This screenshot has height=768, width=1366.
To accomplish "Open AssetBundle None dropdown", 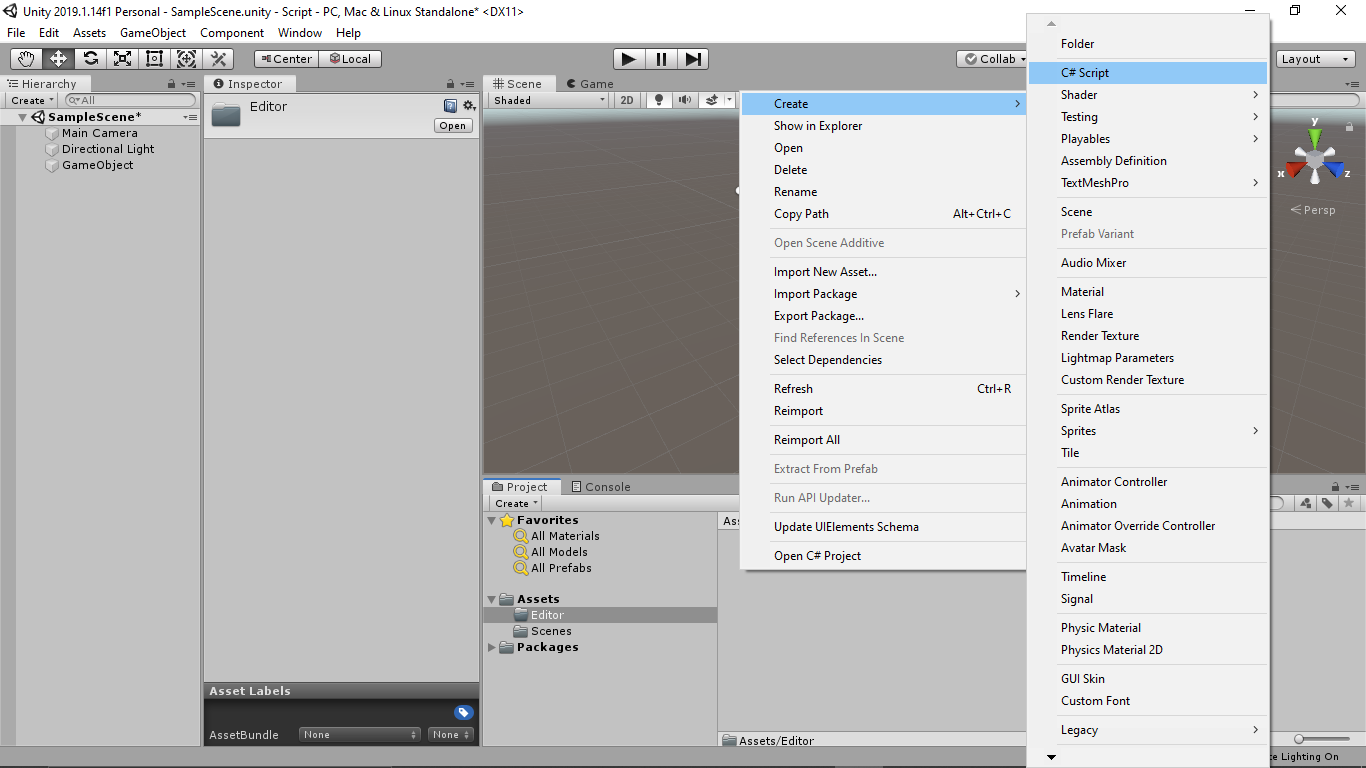I will pyautogui.click(x=360, y=734).
